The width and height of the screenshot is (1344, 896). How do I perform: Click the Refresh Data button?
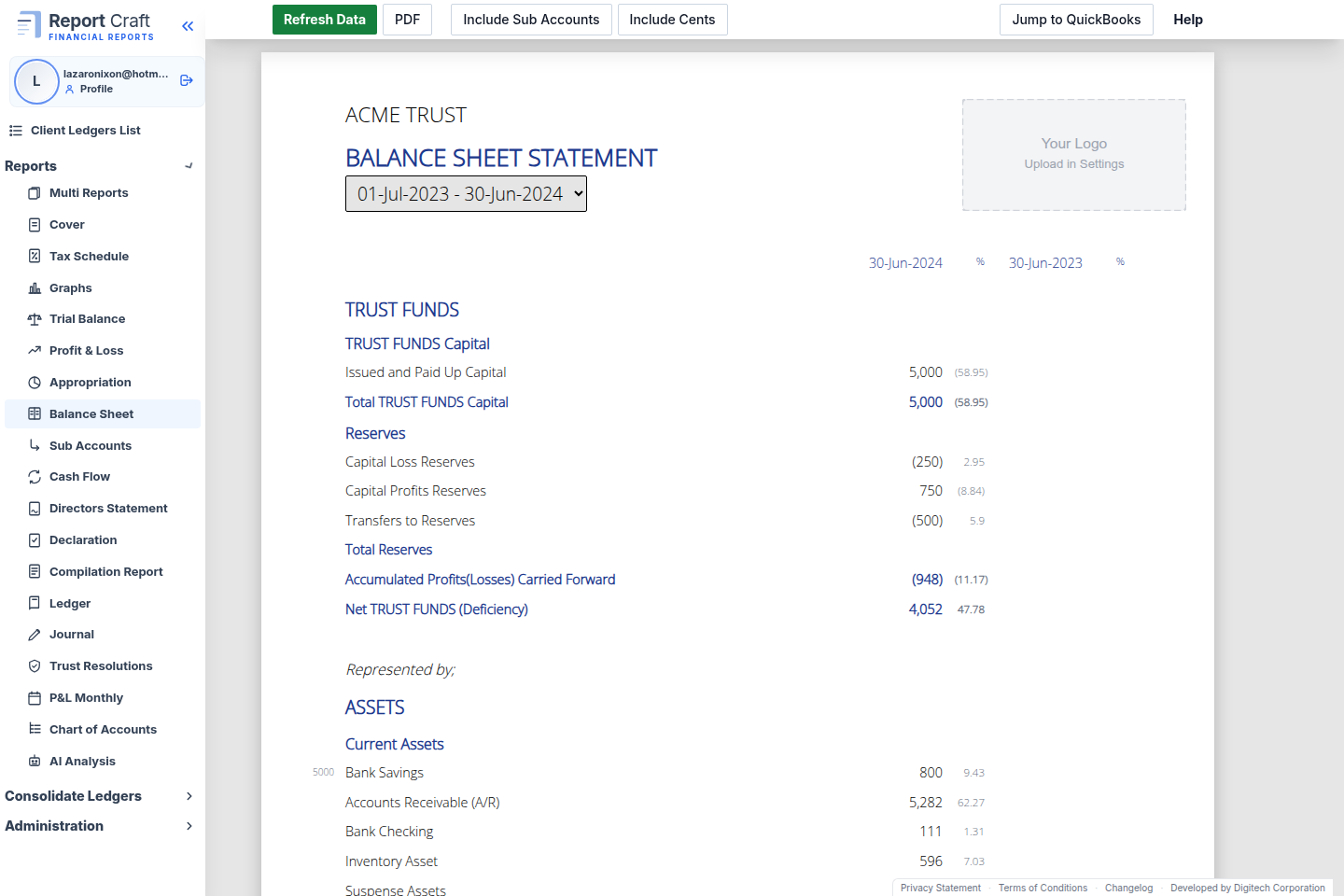(325, 20)
